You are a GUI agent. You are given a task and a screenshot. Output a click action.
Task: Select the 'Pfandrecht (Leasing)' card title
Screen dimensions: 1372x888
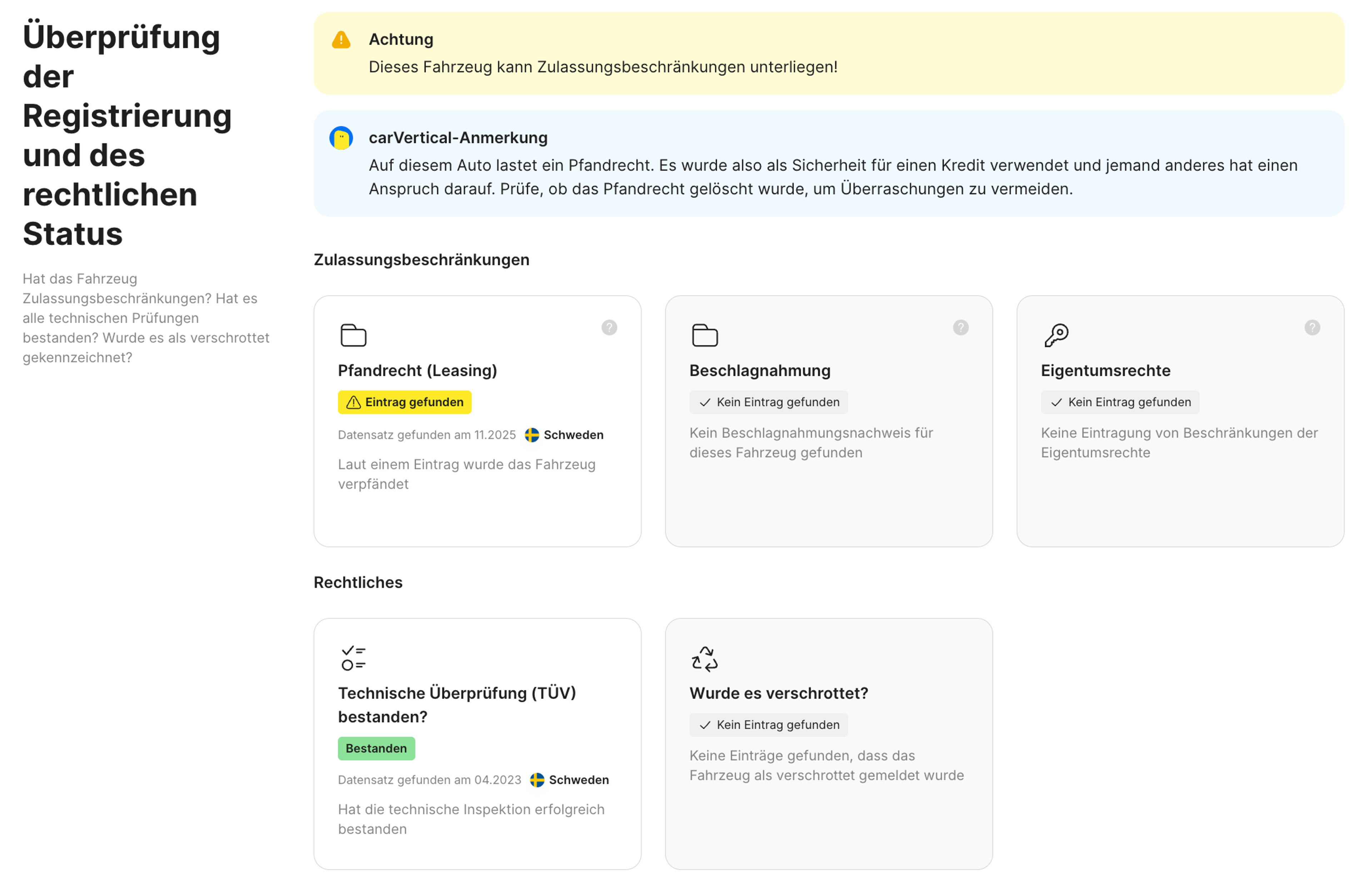(417, 371)
